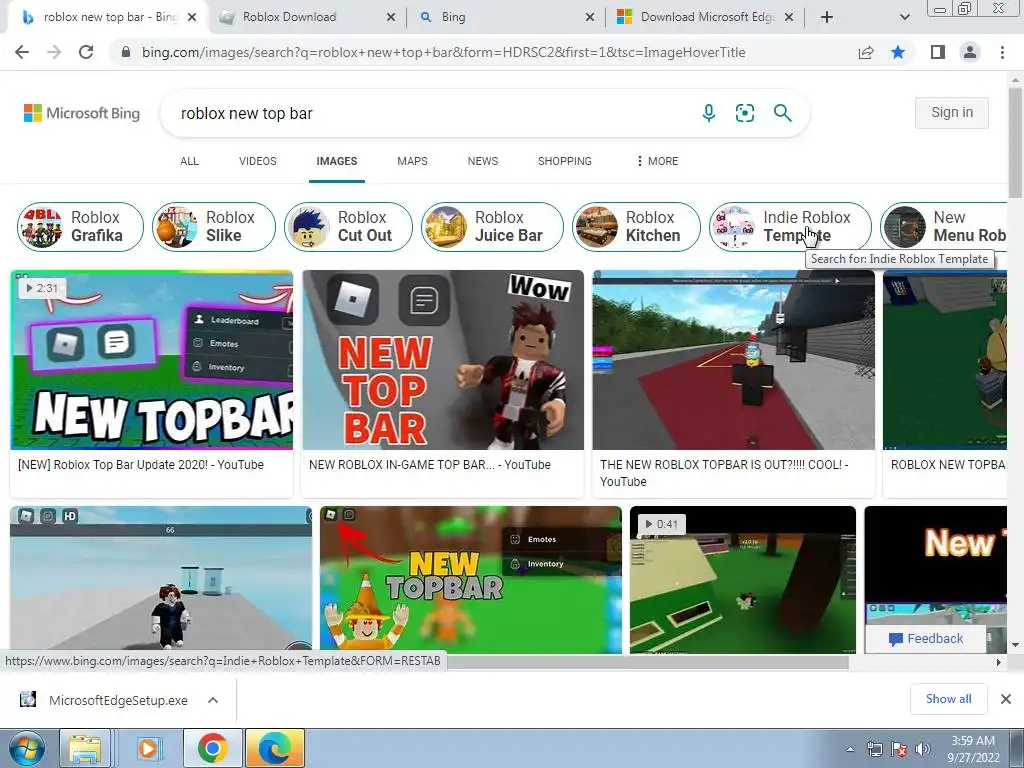Screen dimensions: 1024x768
Task: Select the SHOPPING search category
Action: coord(565,161)
